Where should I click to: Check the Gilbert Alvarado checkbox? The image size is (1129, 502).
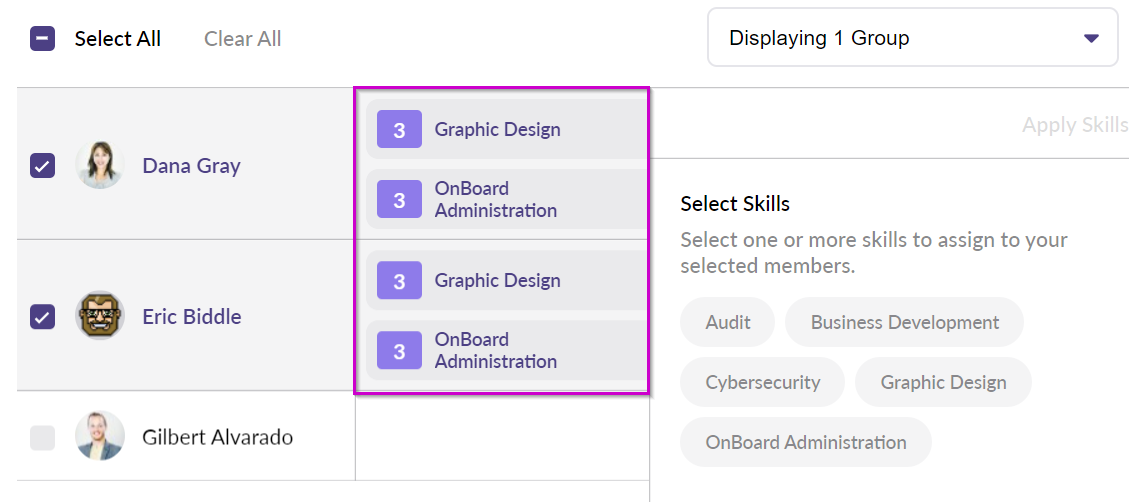click(x=42, y=437)
